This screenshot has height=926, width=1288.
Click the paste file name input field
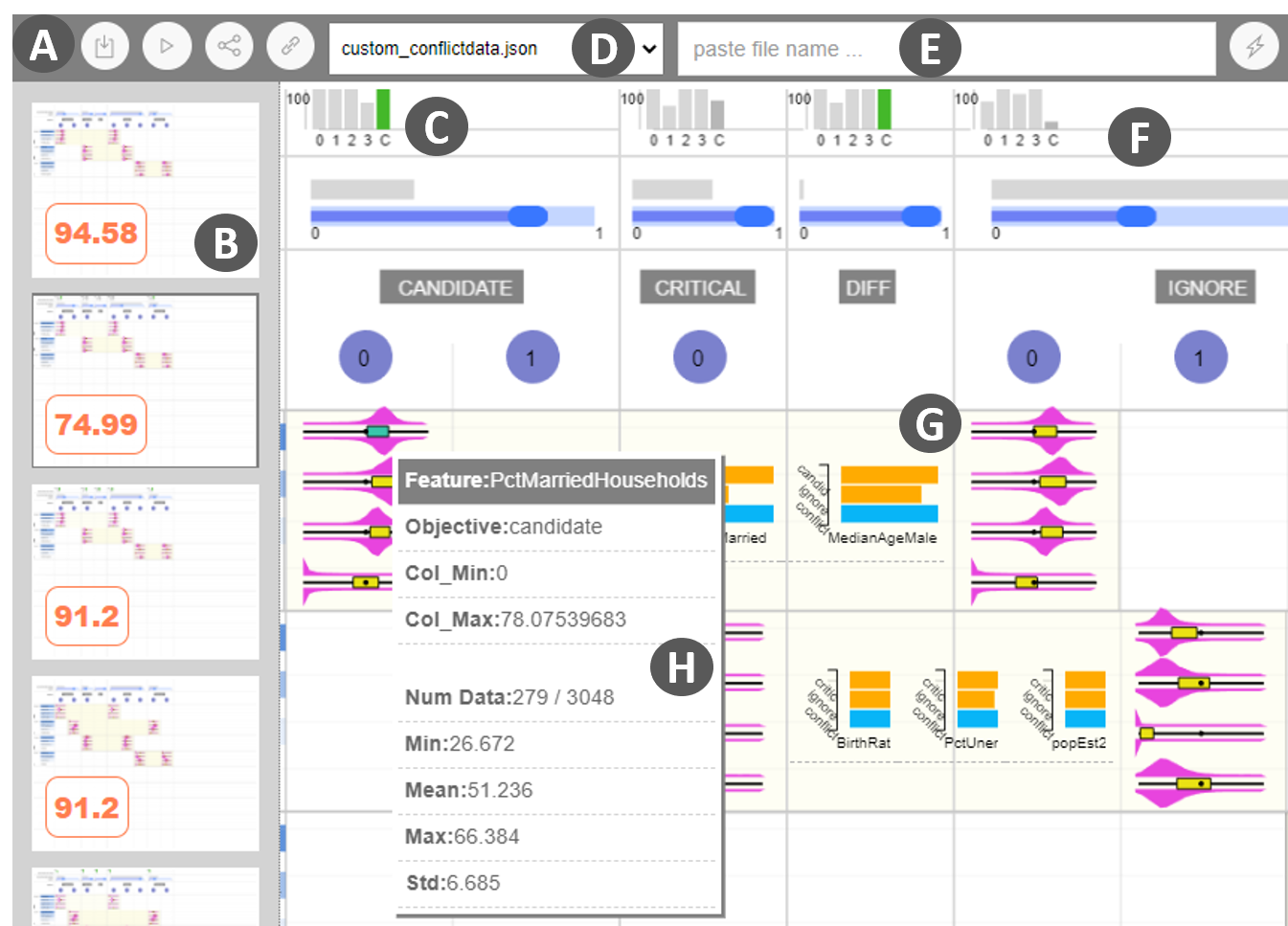pos(785,49)
